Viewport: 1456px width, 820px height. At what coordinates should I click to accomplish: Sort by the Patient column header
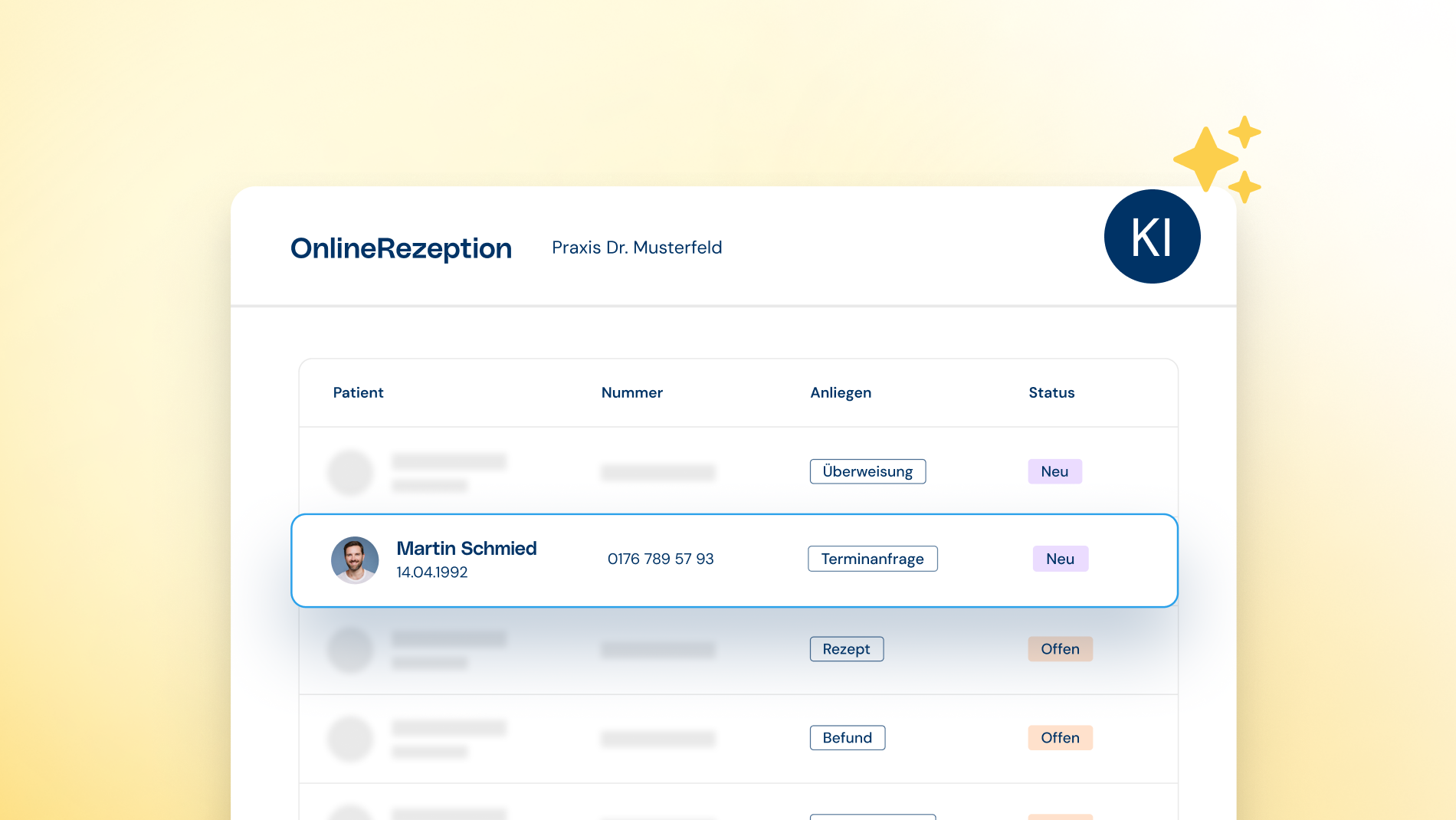coord(358,392)
